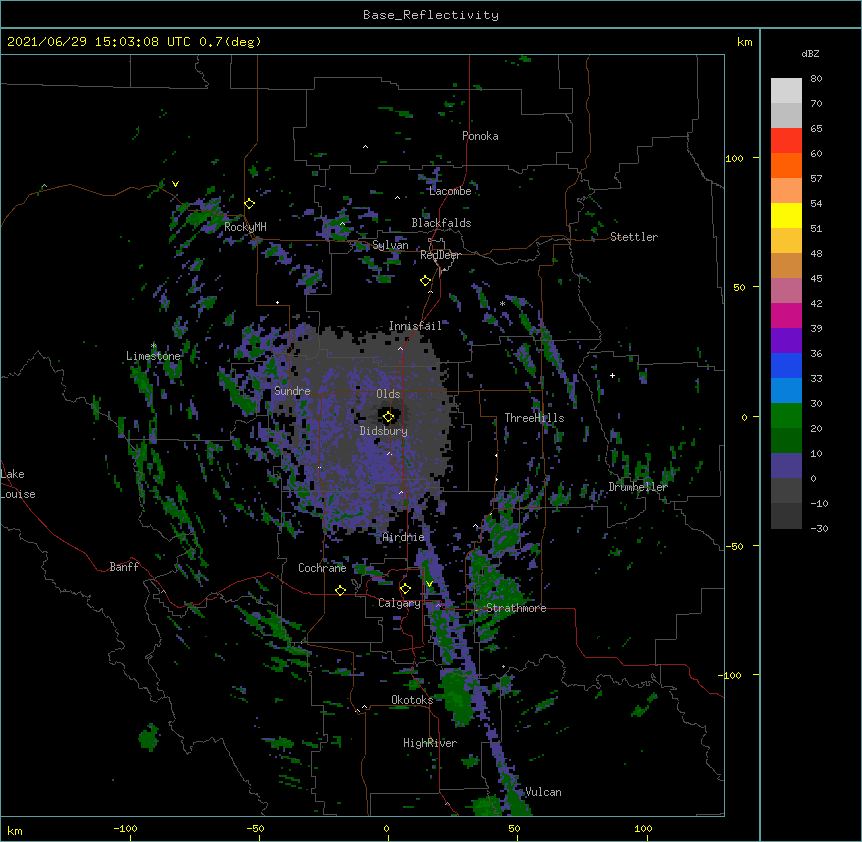Image resolution: width=862 pixels, height=842 pixels.
Task: Click the Lake Louise label
Action: [x=18, y=484]
